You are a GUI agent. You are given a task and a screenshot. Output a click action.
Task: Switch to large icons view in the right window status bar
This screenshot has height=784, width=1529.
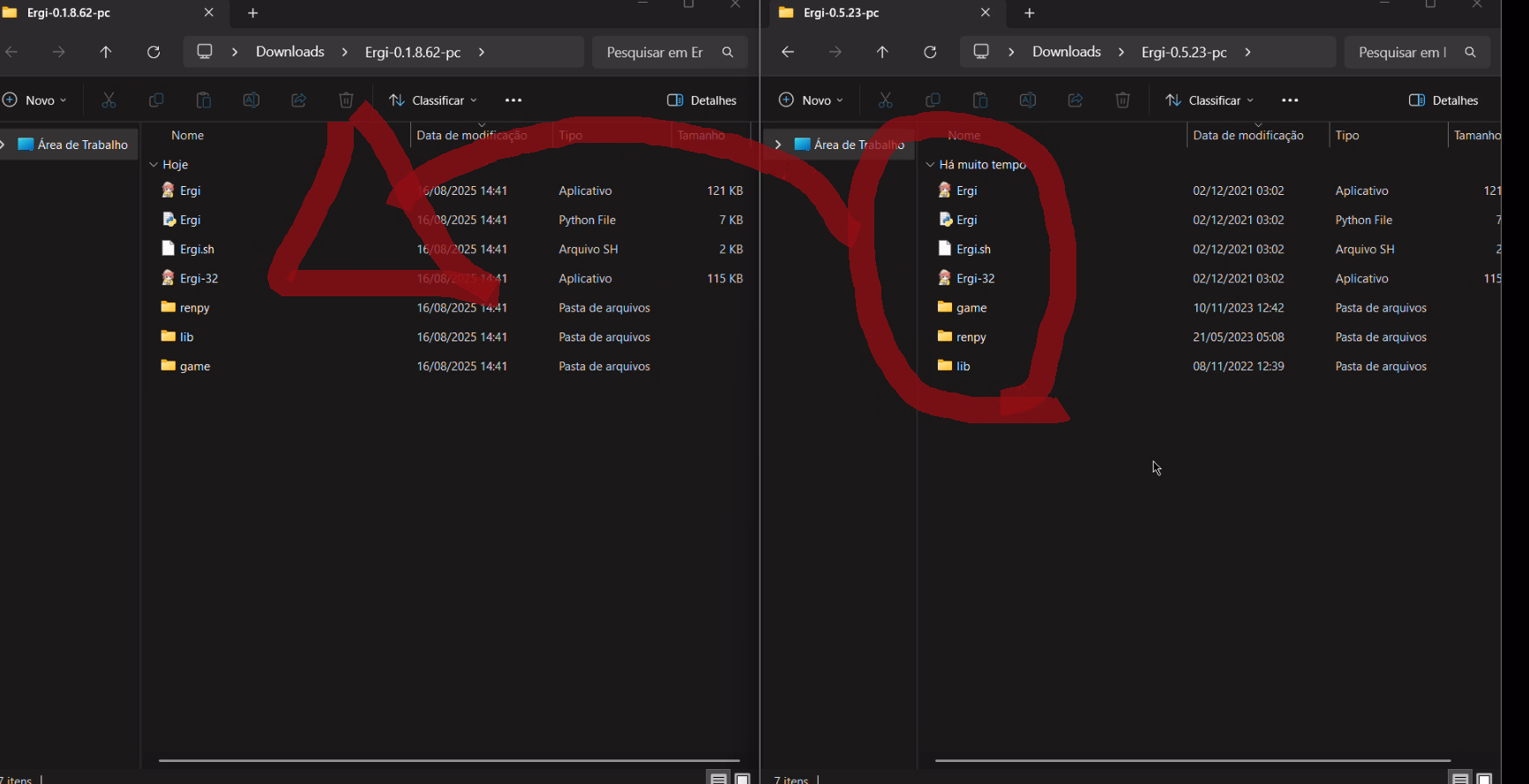coord(1484,779)
